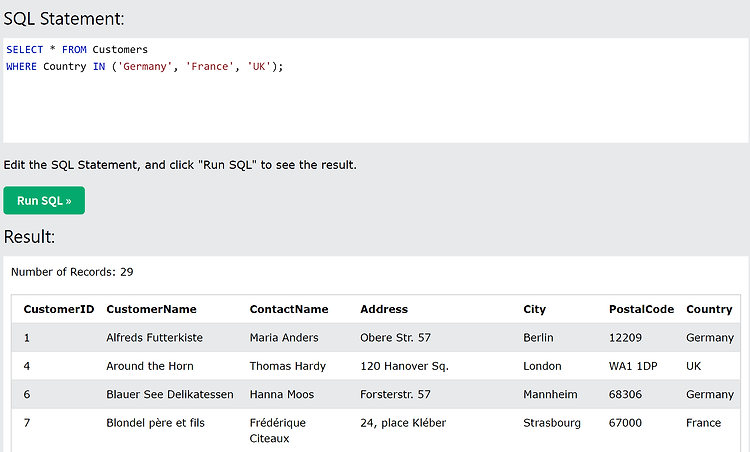Click the Number of Records text

click(72, 272)
